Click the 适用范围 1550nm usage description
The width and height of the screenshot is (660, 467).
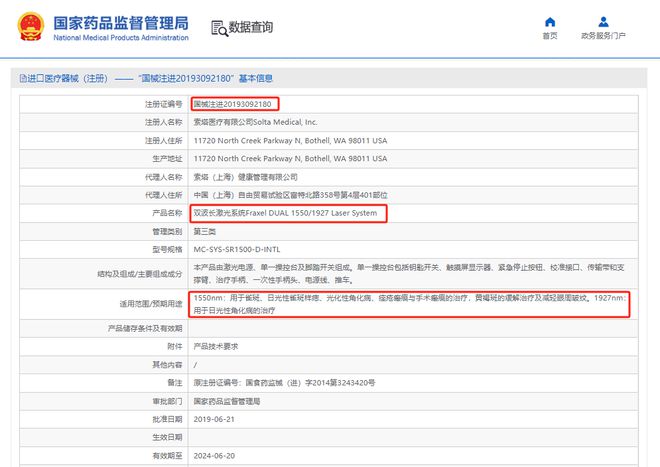pyautogui.click(x=410, y=304)
